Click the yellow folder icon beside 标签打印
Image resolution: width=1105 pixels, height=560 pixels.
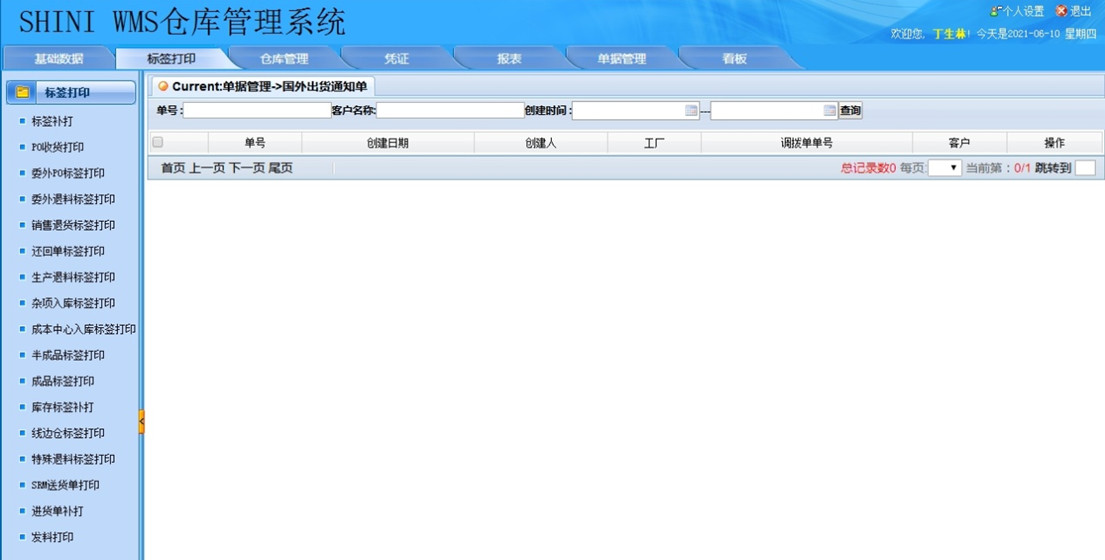(x=23, y=93)
